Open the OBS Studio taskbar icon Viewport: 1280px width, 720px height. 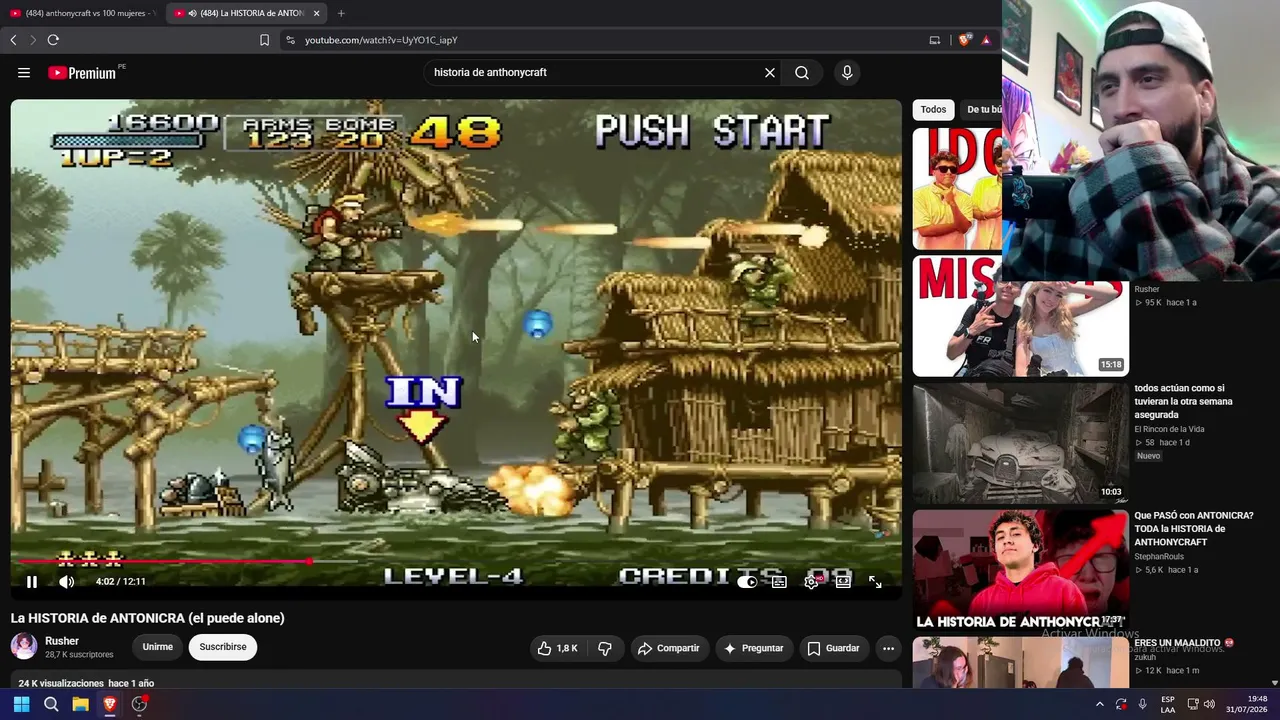139,704
